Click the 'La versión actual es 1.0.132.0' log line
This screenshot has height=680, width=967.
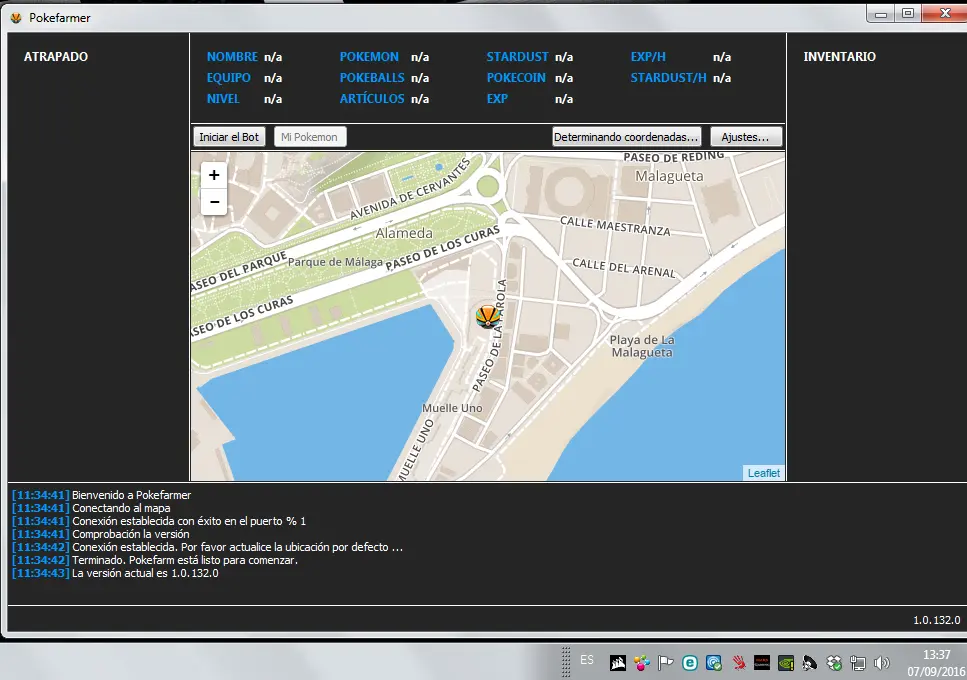145,573
